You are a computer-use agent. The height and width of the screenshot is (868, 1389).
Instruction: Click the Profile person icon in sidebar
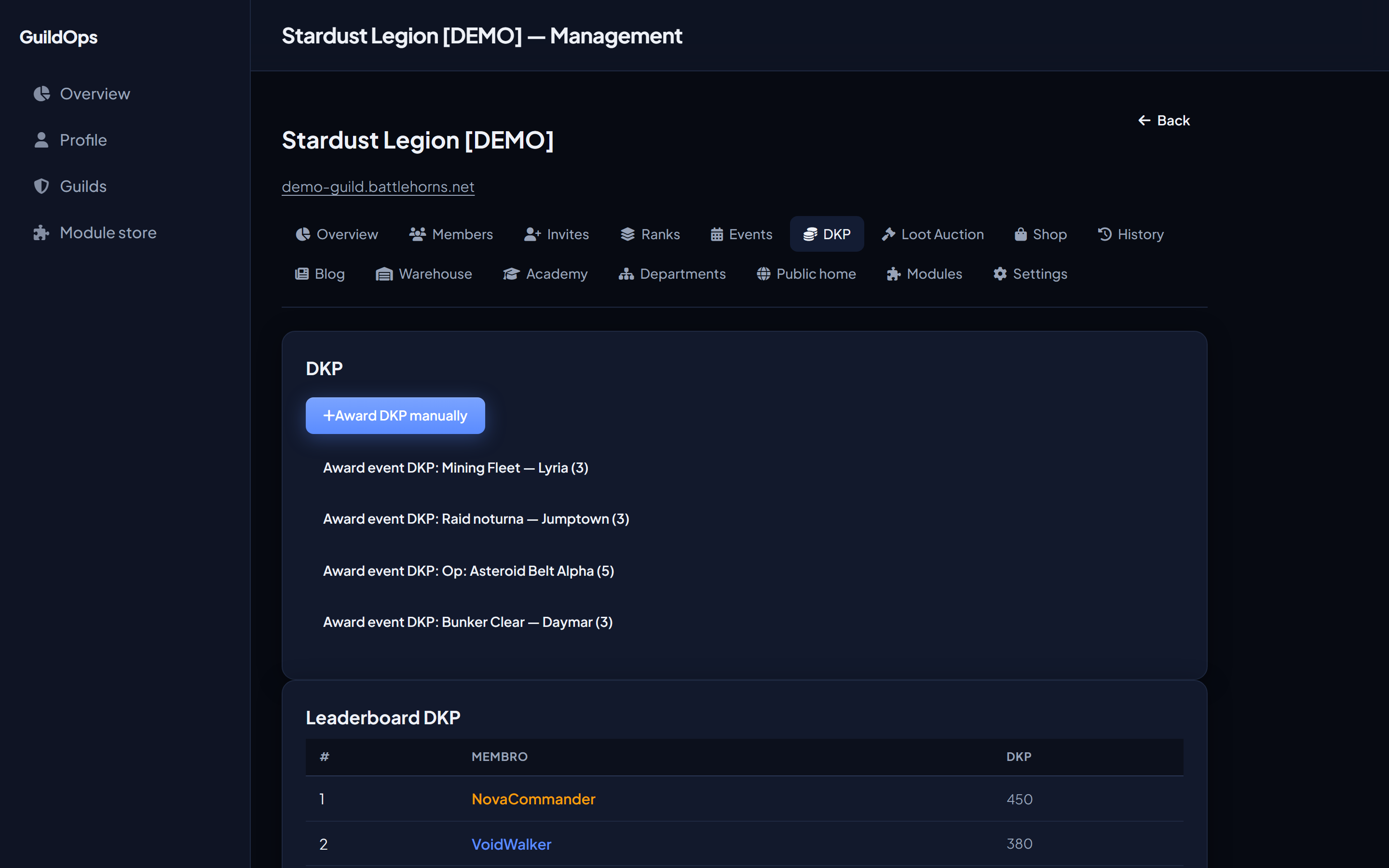[41, 140]
